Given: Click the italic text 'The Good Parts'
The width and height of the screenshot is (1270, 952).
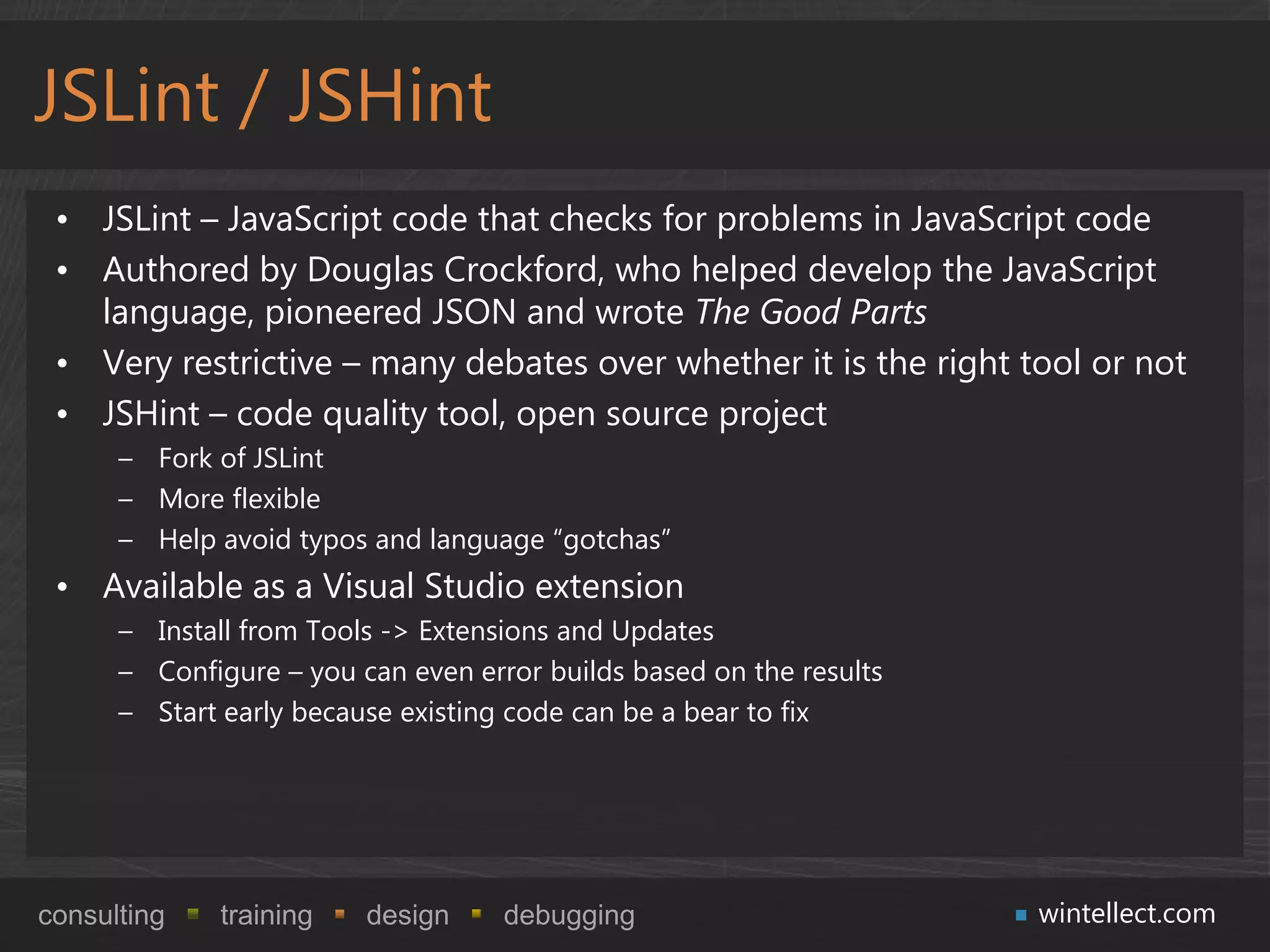Looking at the screenshot, I should [810, 312].
